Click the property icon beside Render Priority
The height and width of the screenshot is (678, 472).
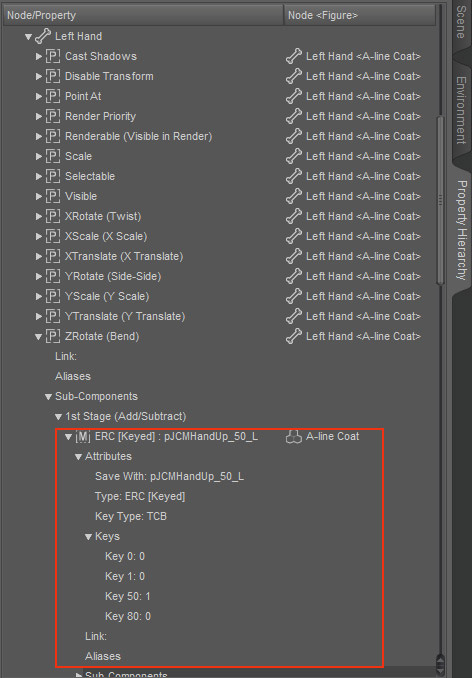pyautogui.click(x=53, y=116)
